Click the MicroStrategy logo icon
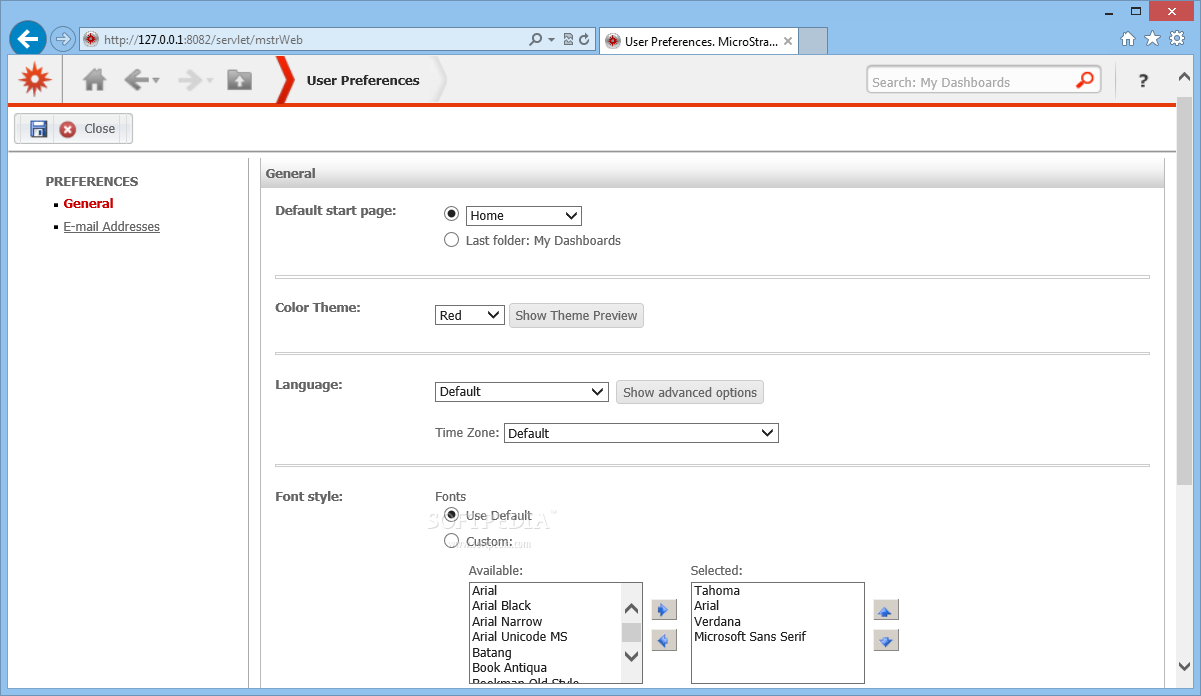This screenshot has height=696, width=1201. coord(35,79)
